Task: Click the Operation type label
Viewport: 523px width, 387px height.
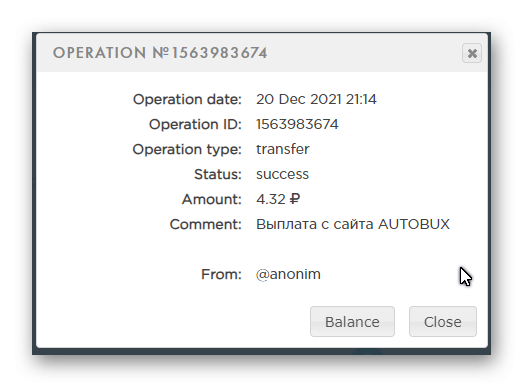Action: pos(187,149)
